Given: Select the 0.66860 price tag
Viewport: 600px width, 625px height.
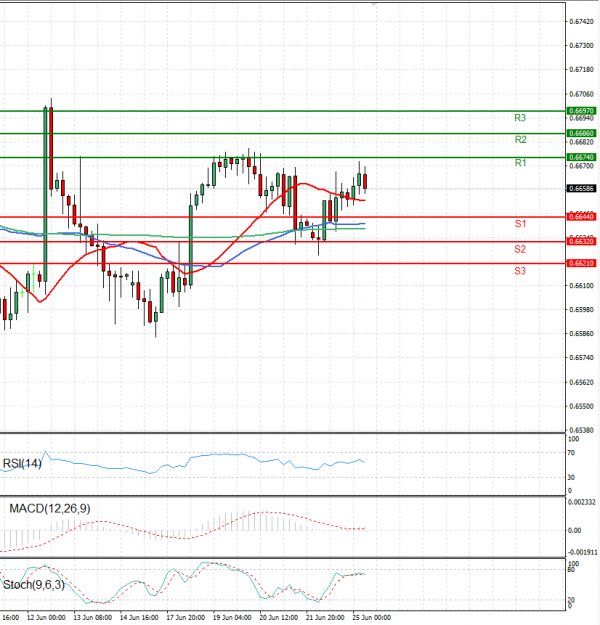Looking at the screenshot, I should click(581, 133).
